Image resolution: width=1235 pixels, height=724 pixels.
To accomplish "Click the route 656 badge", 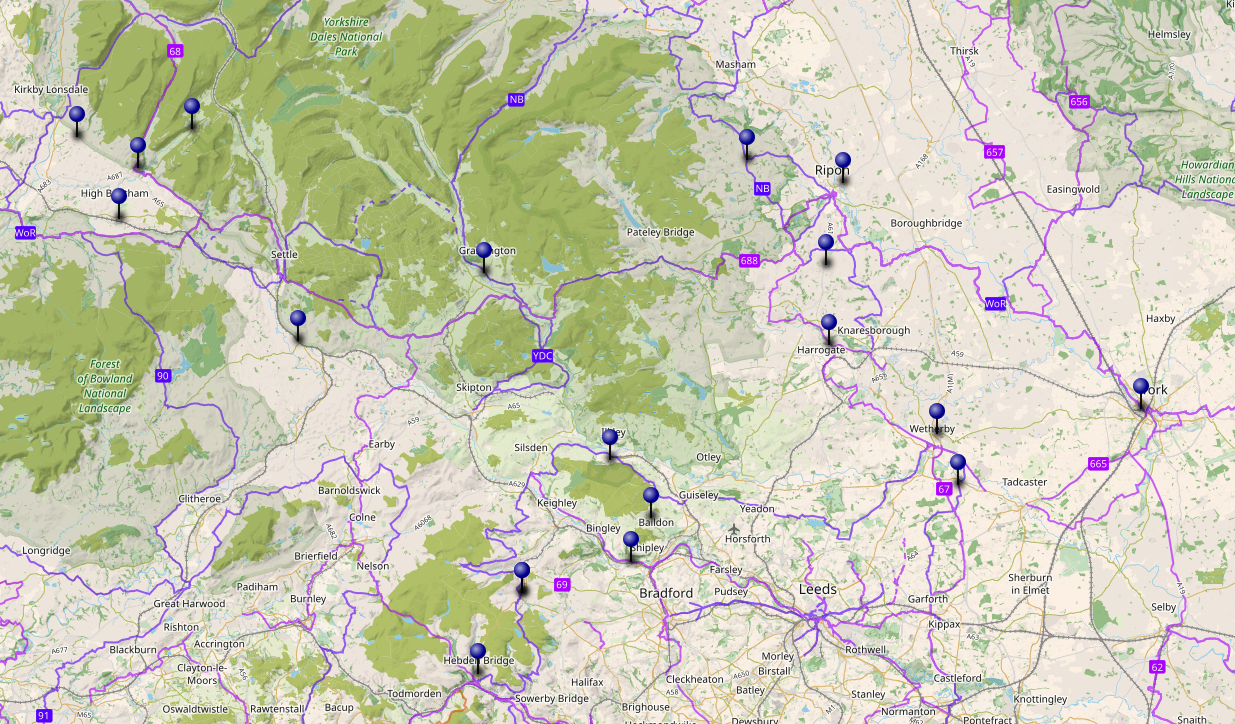I will tap(1079, 102).
